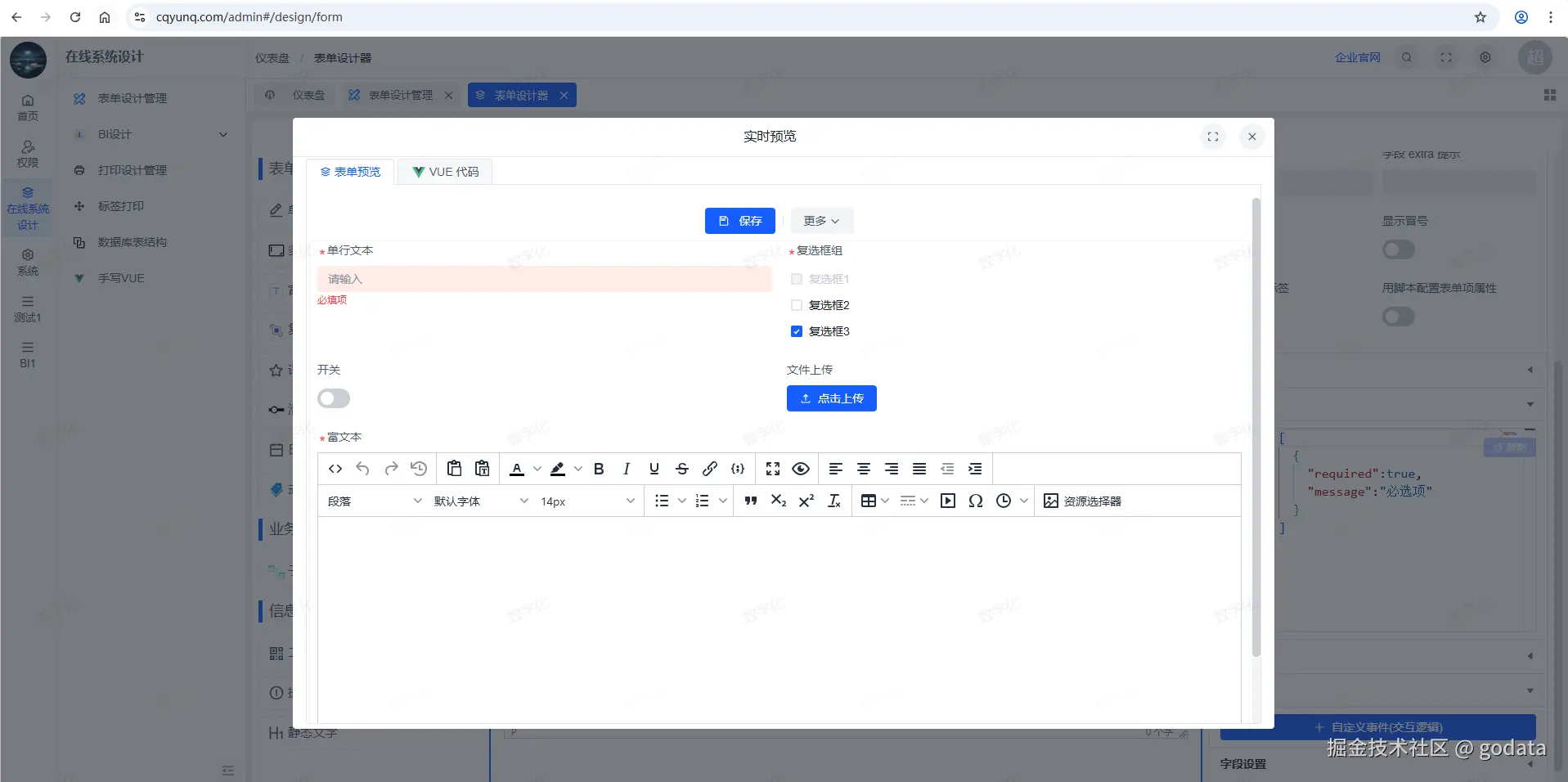Click the 点击上传 upload button
Viewport: 1568px width, 782px height.
[x=832, y=398]
